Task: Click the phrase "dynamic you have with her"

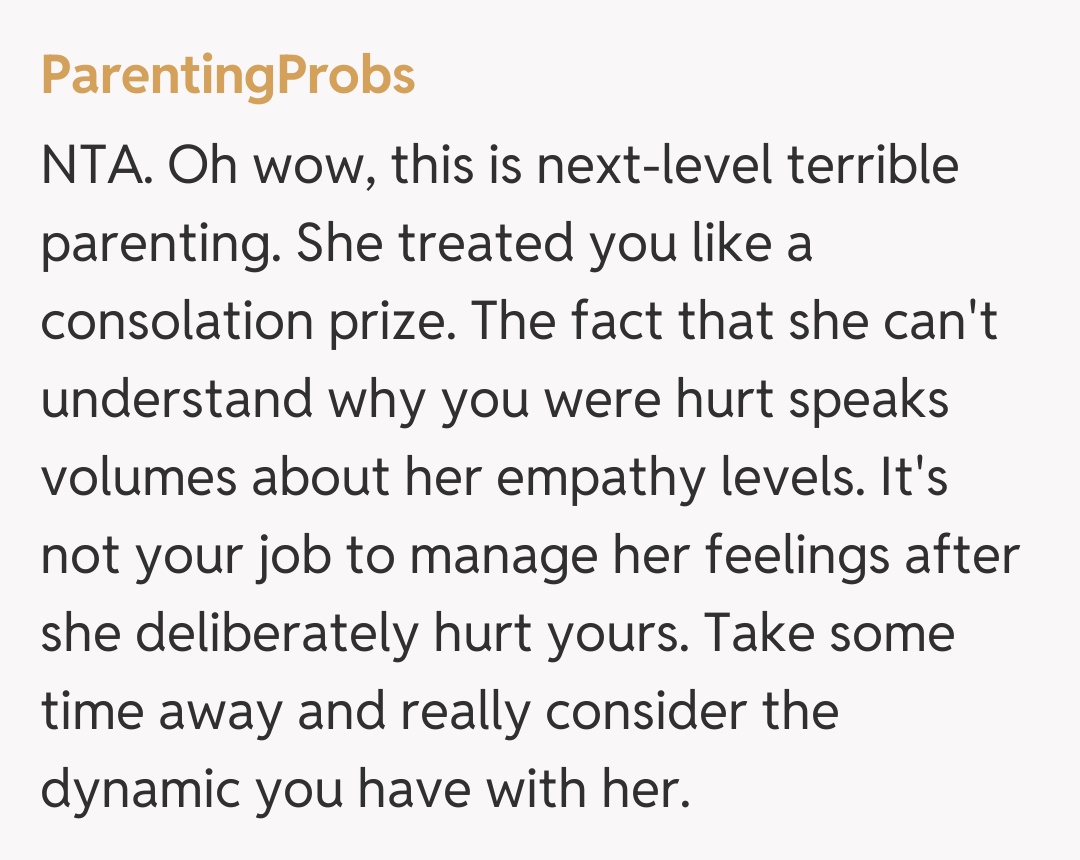Action: click(x=365, y=791)
